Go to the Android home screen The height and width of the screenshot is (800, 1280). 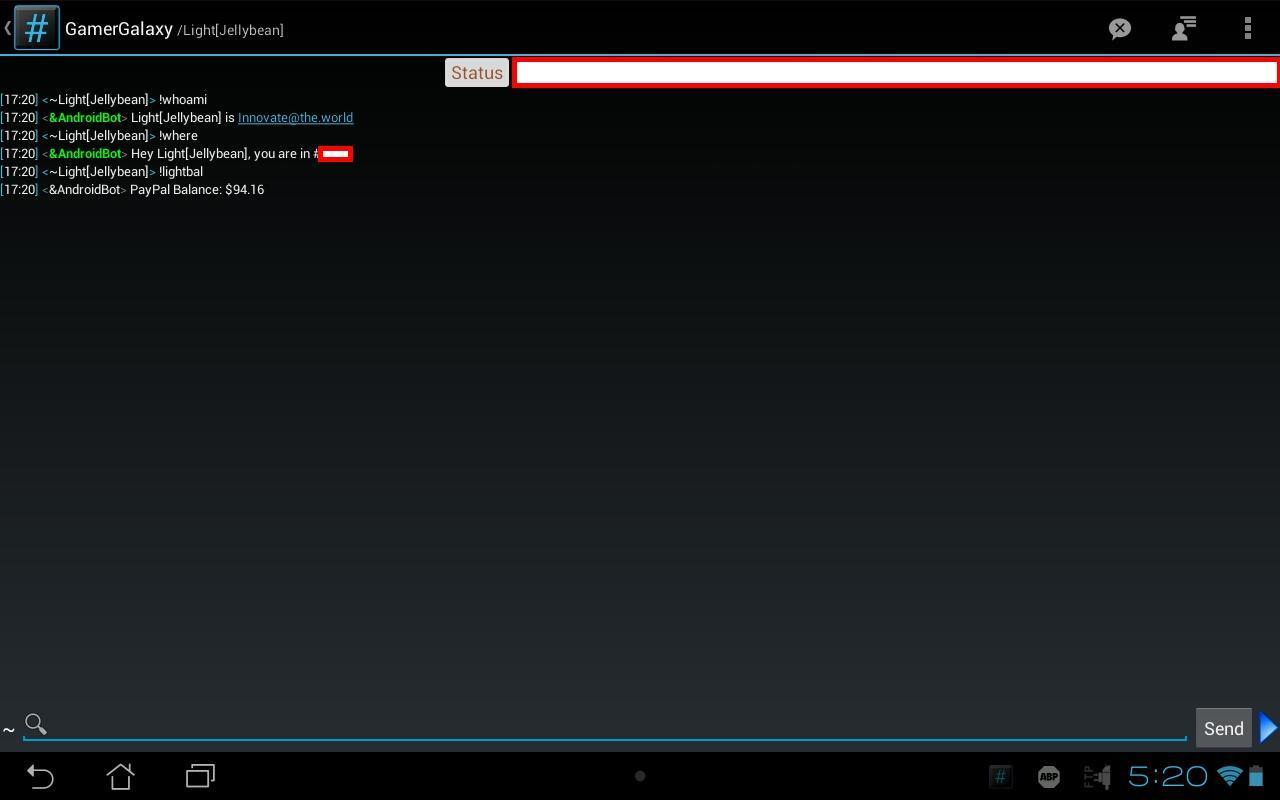coord(120,776)
